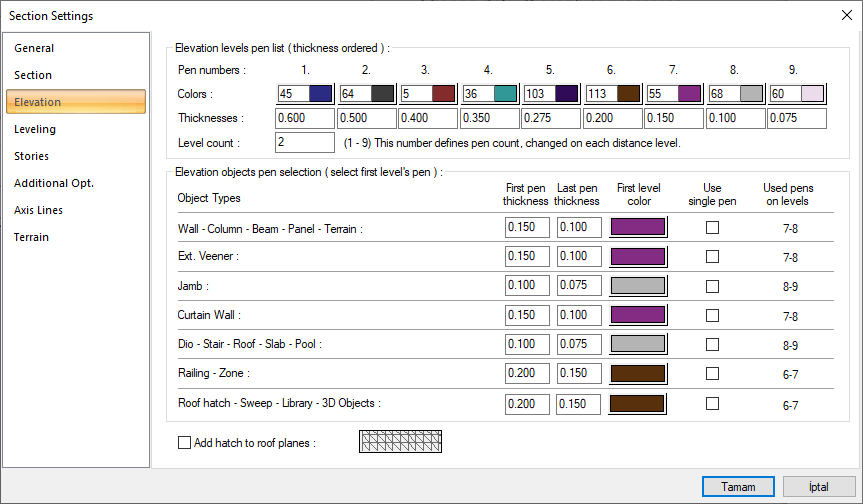
Task: Switch to the Leveling tab
Action: tap(35, 129)
